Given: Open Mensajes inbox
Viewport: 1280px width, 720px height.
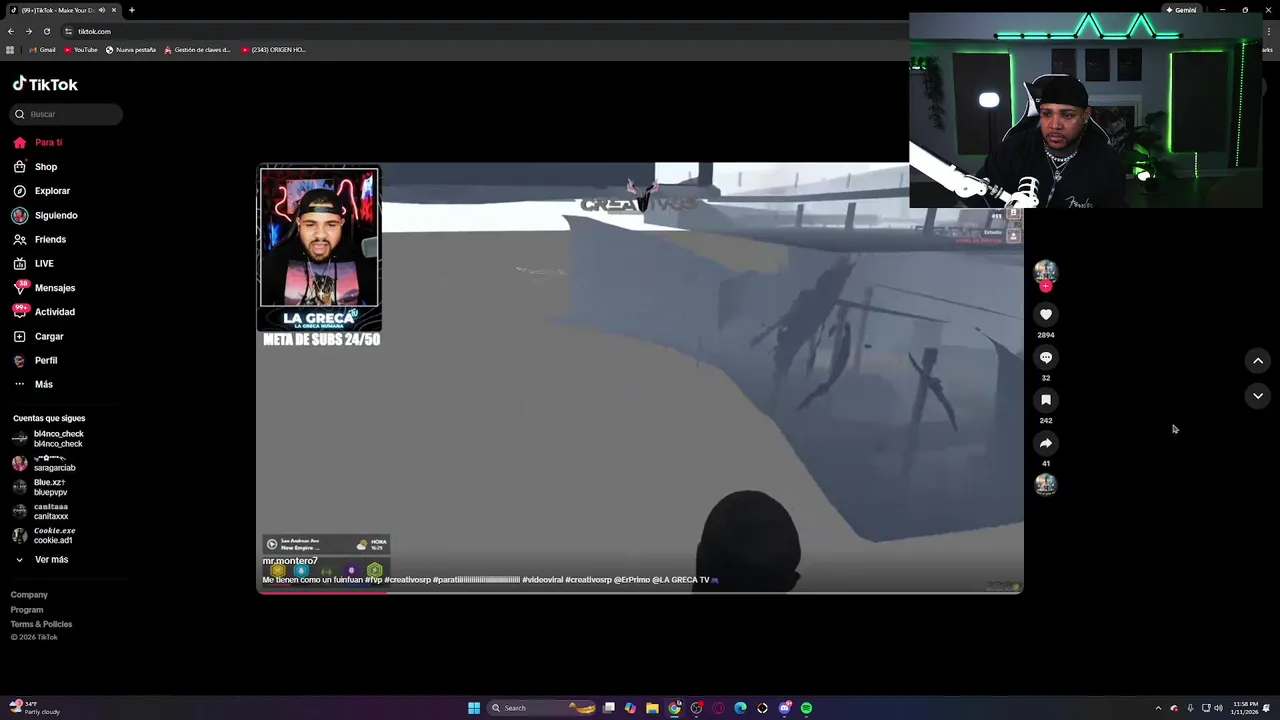Looking at the screenshot, I should tap(44, 288).
